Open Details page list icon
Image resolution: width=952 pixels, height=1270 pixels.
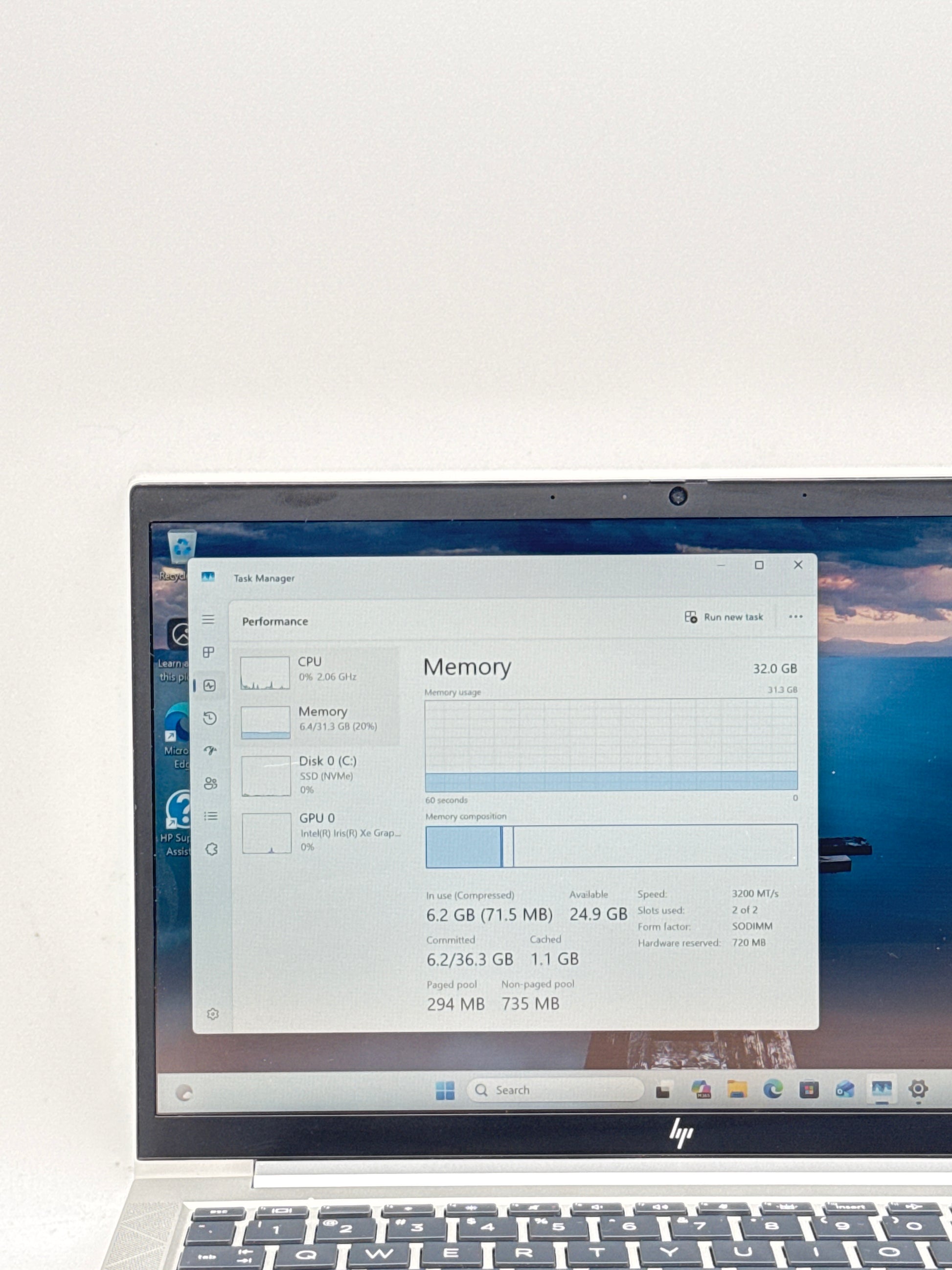click(210, 816)
